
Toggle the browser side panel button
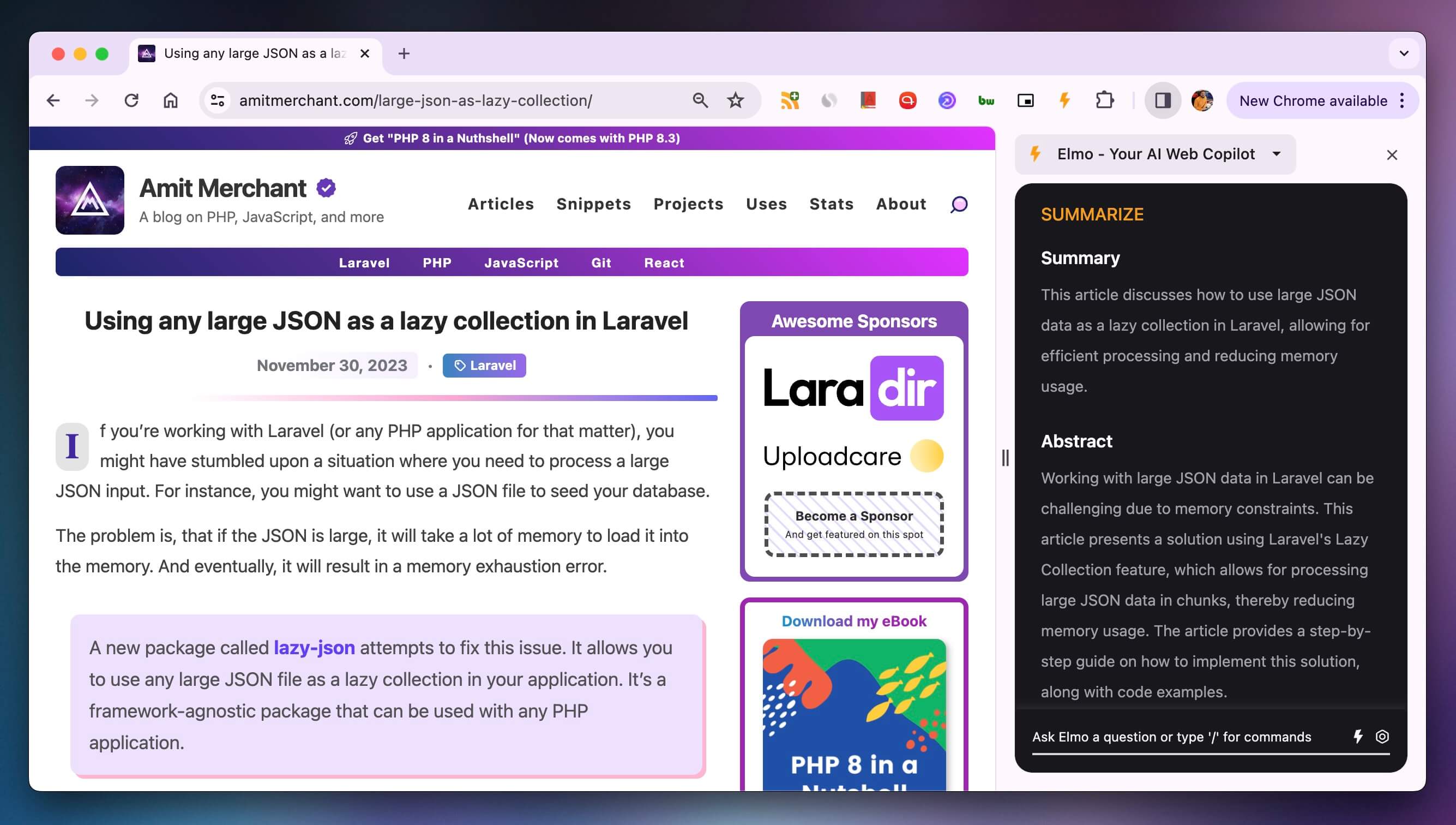coord(1163,100)
